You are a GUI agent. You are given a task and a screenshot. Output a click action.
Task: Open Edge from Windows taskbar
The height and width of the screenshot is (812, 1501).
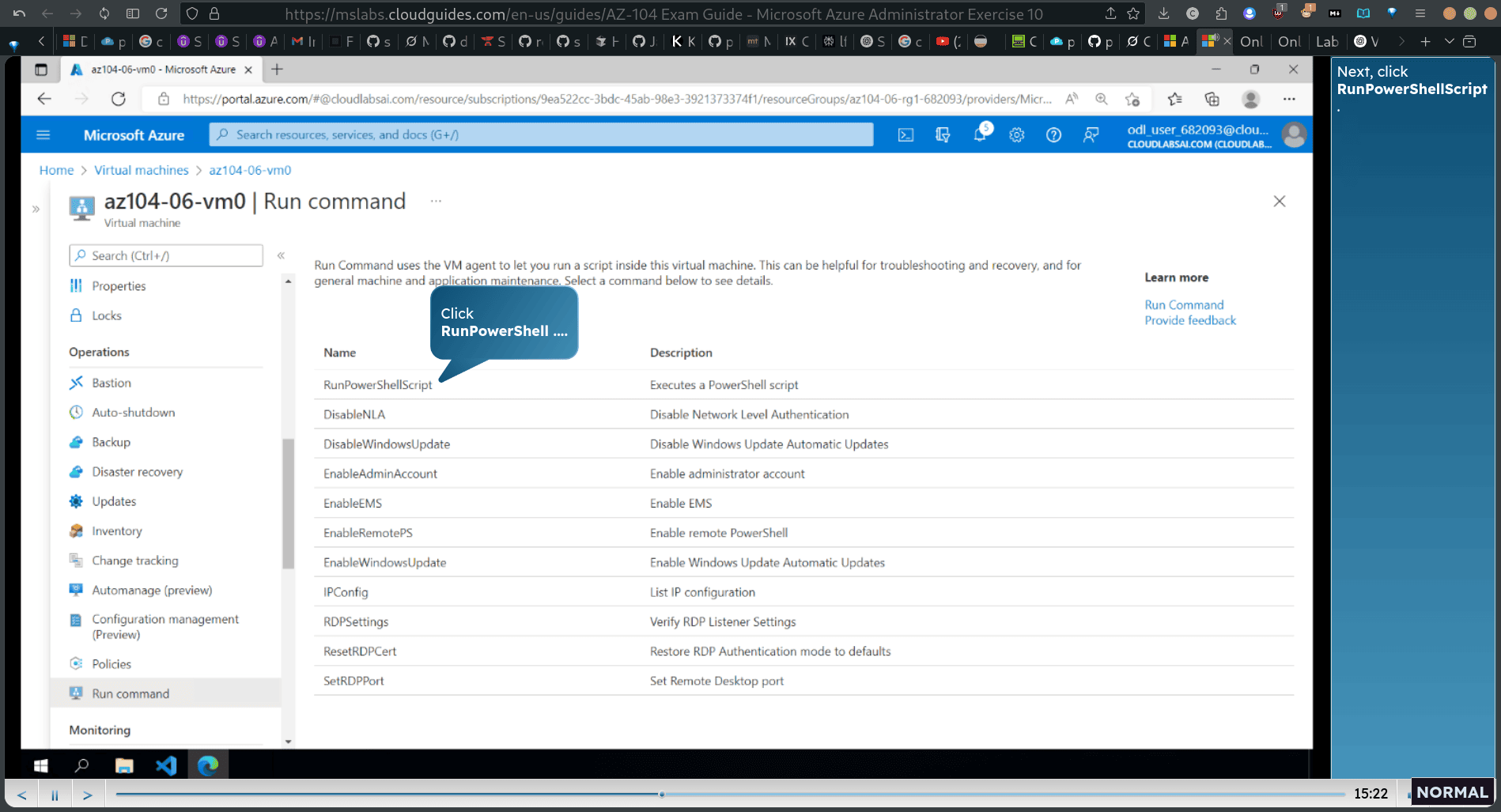pyautogui.click(x=208, y=765)
